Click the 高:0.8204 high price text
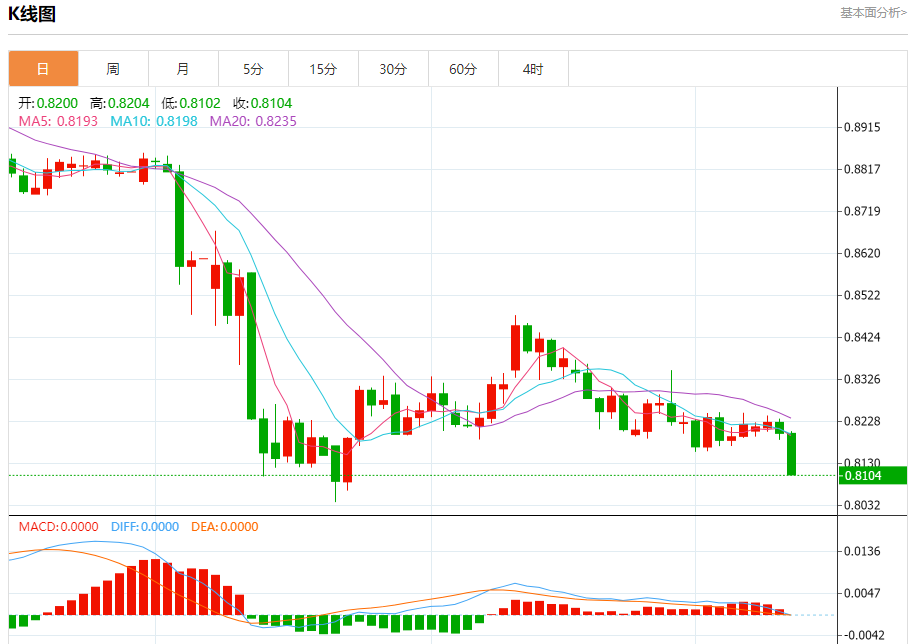 click(120, 104)
